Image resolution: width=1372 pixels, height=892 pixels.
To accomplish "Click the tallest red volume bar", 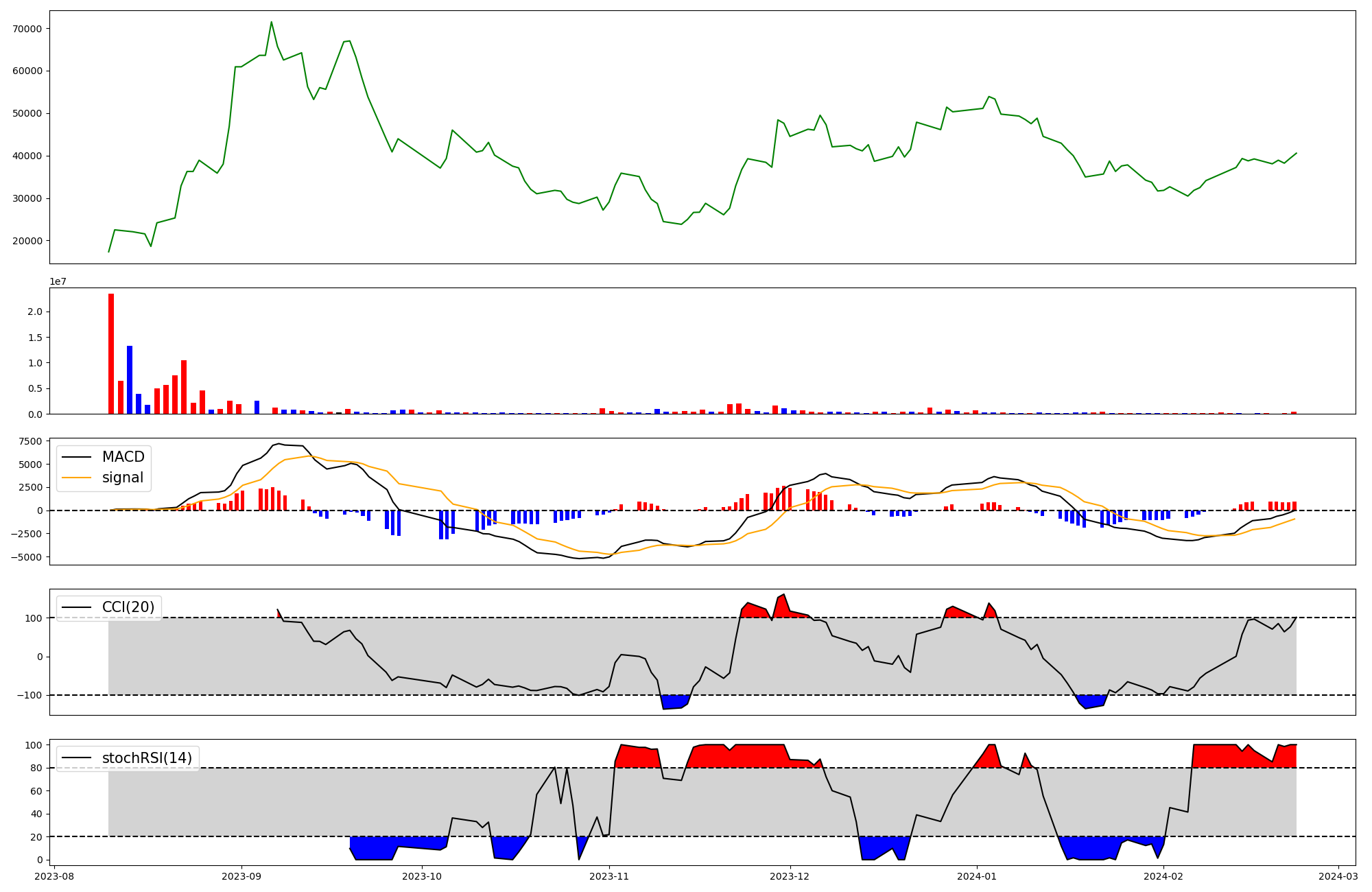I will pyautogui.click(x=111, y=353).
